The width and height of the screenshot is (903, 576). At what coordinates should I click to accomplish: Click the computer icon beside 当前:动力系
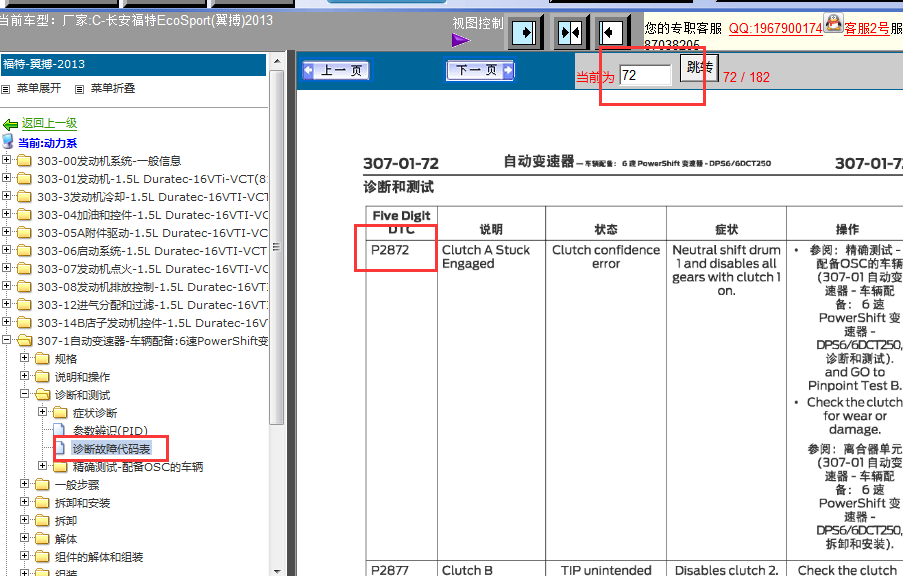(x=8, y=142)
